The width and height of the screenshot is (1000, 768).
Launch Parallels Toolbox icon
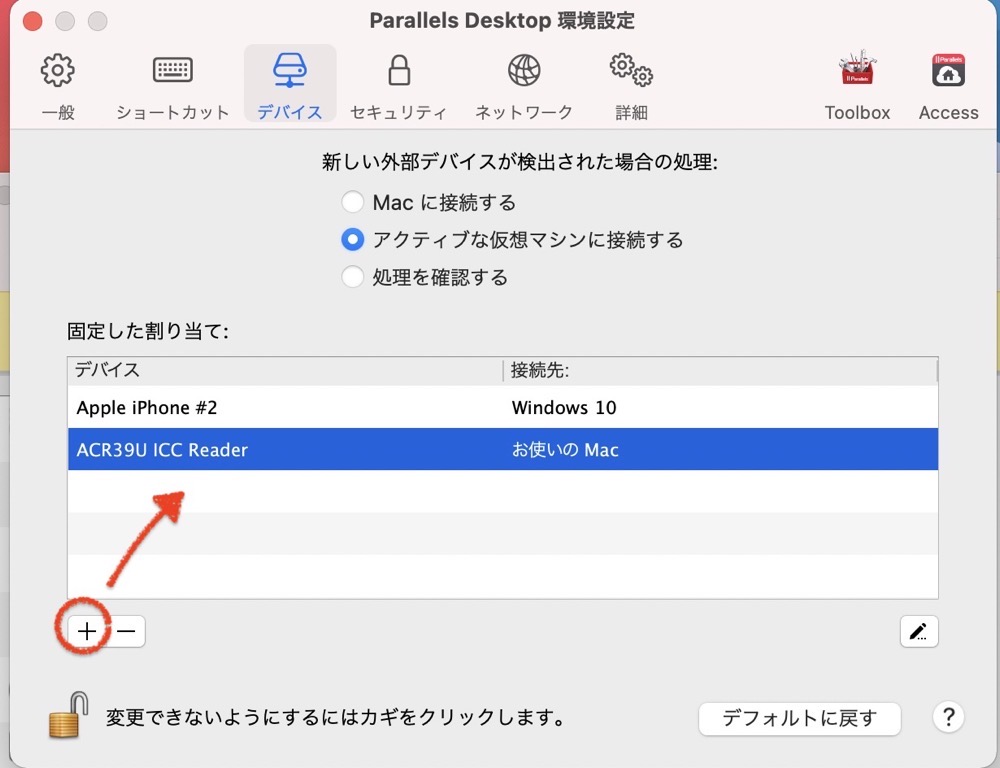point(857,84)
